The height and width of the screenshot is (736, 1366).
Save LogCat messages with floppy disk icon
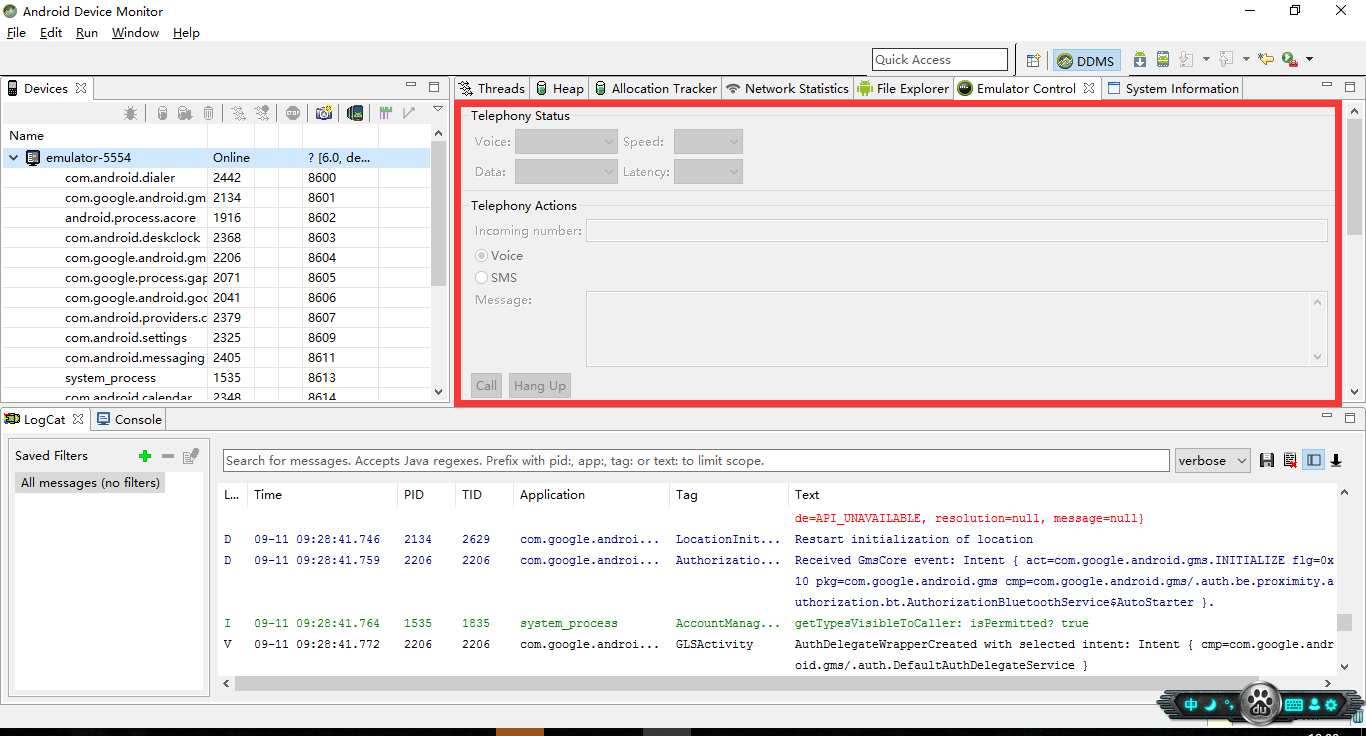tap(1267, 460)
